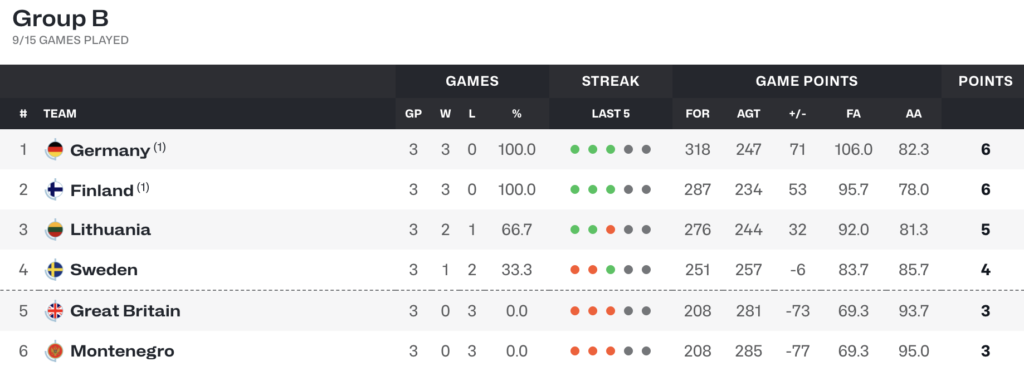This screenshot has width=1024, height=371.
Task: Sort by the POINTS column header
Action: coord(985,82)
